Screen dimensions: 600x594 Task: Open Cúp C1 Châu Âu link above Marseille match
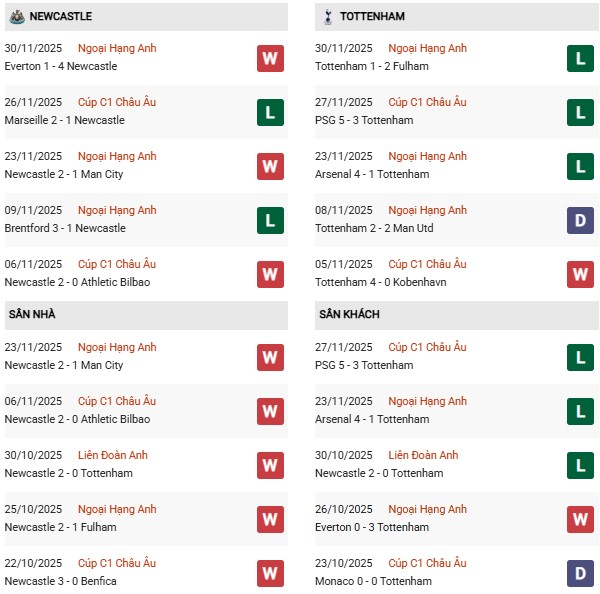point(117,102)
